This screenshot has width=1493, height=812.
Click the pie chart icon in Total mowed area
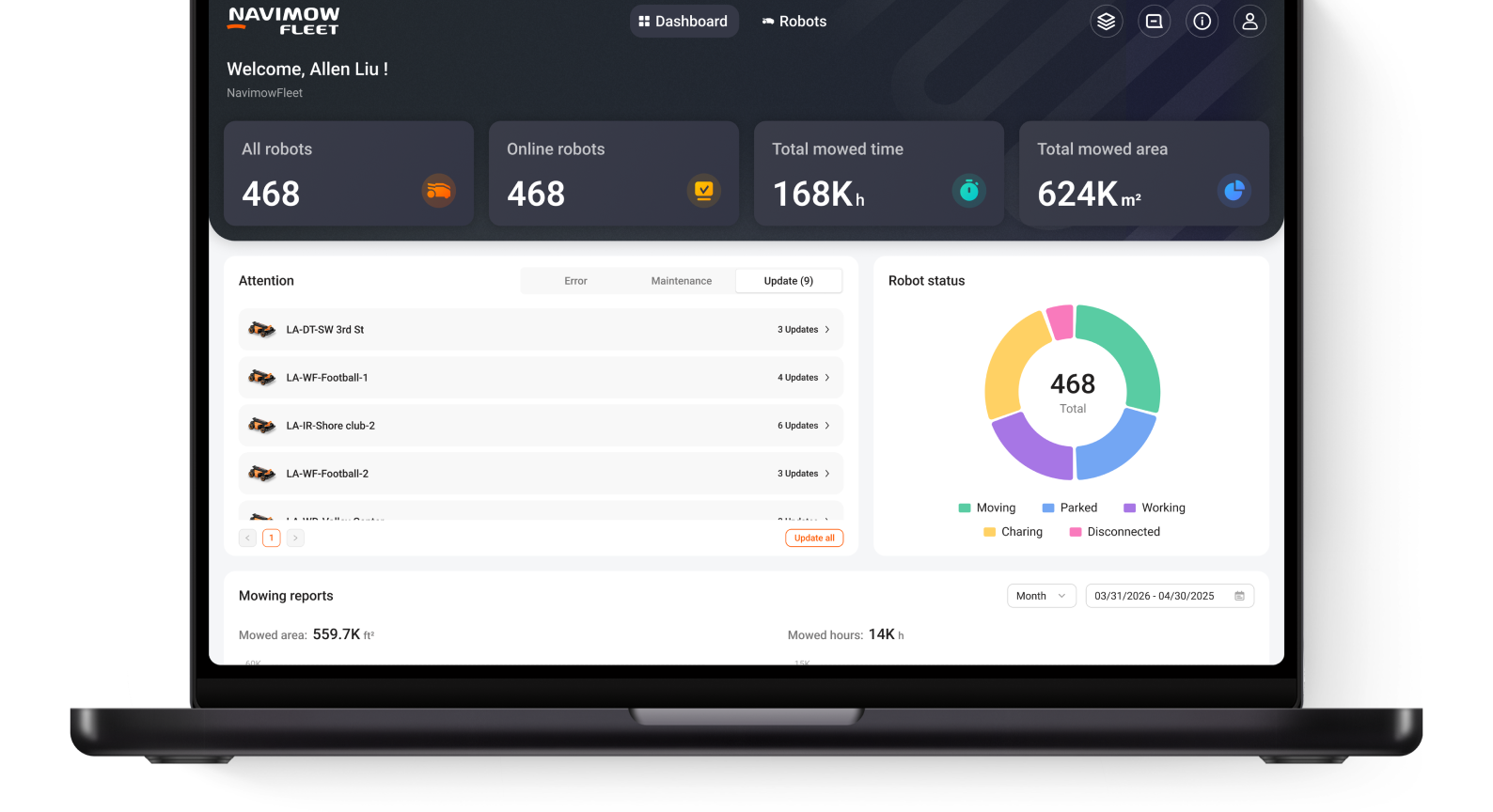pyautogui.click(x=1234, y=191)
